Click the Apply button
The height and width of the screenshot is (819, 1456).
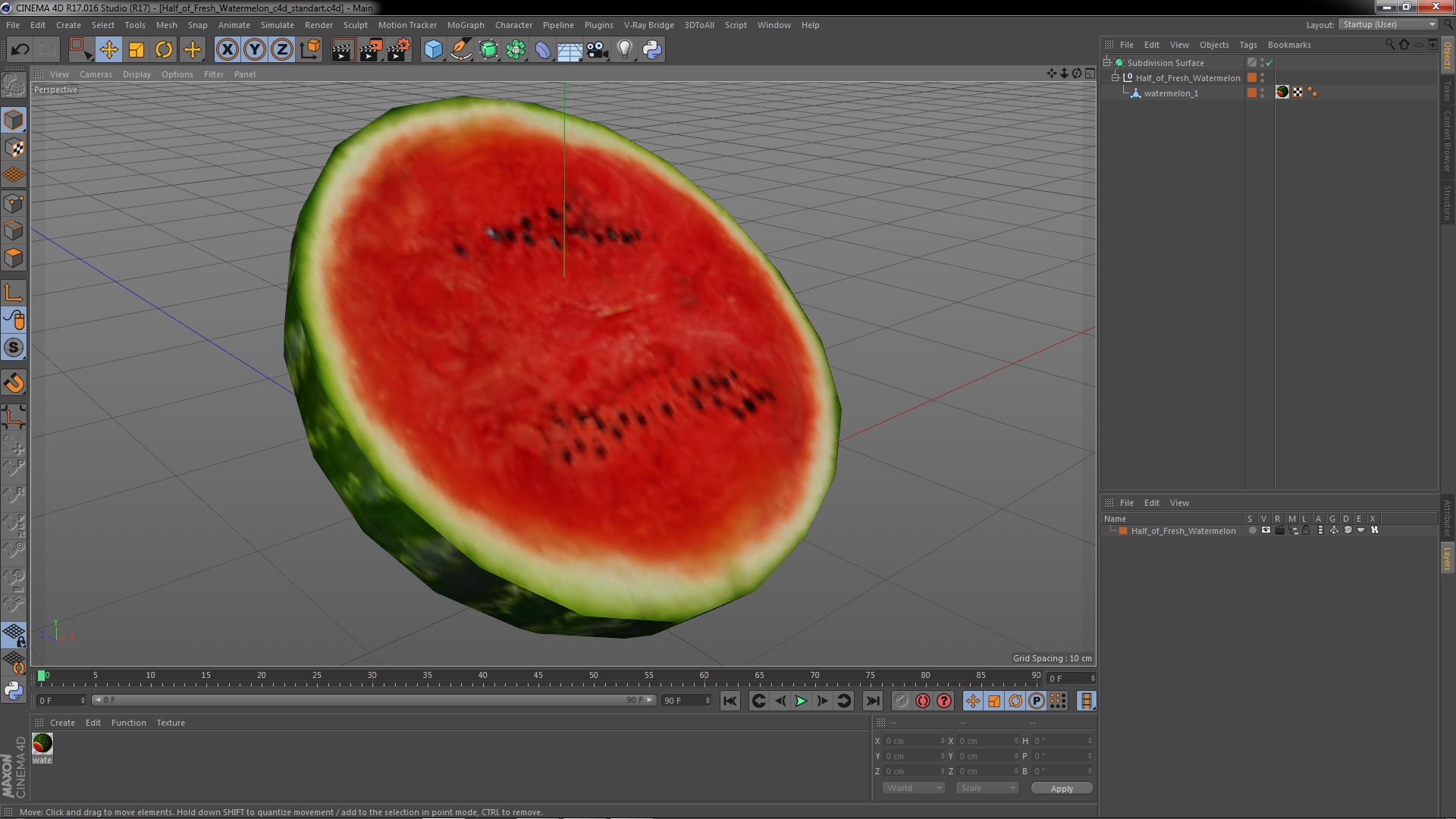pyautogui.click(x=1062, y=788)
